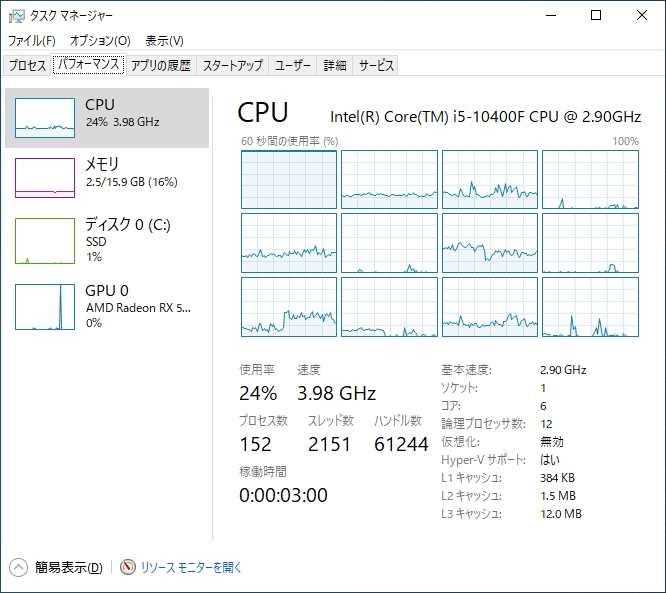
Task: Collapse view with the 簡易表示 chevron
Action: [x=18, y=568]
